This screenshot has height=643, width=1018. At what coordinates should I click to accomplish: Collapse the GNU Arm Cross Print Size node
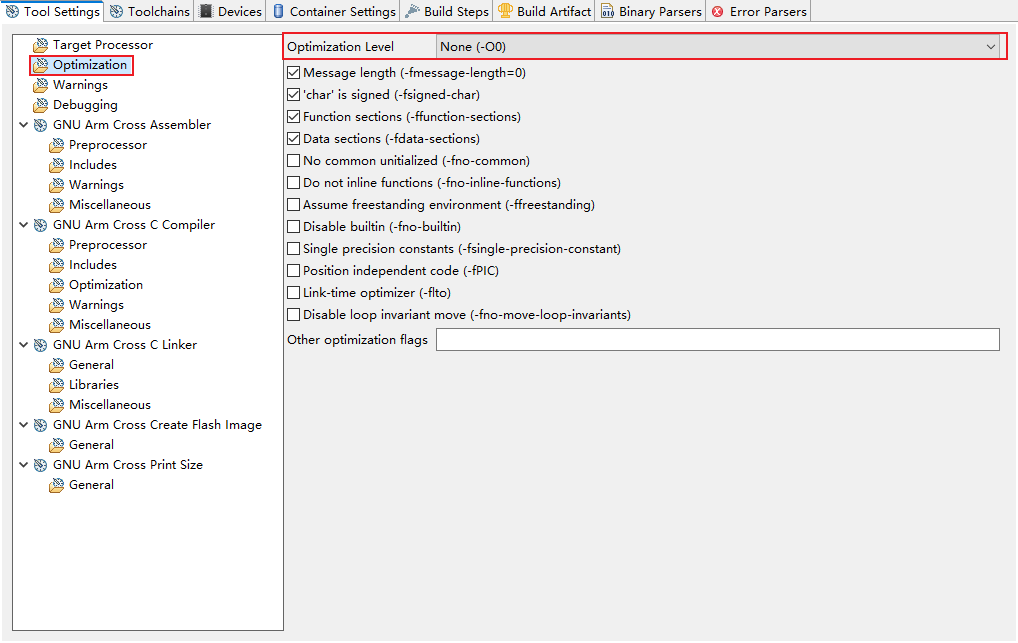click(23, 465)
